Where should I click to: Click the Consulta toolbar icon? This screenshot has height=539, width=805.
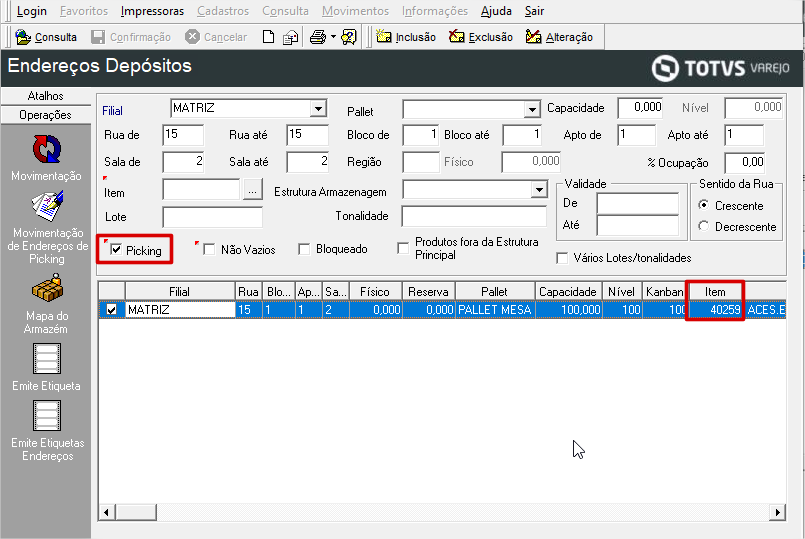[x=23, y=37]
